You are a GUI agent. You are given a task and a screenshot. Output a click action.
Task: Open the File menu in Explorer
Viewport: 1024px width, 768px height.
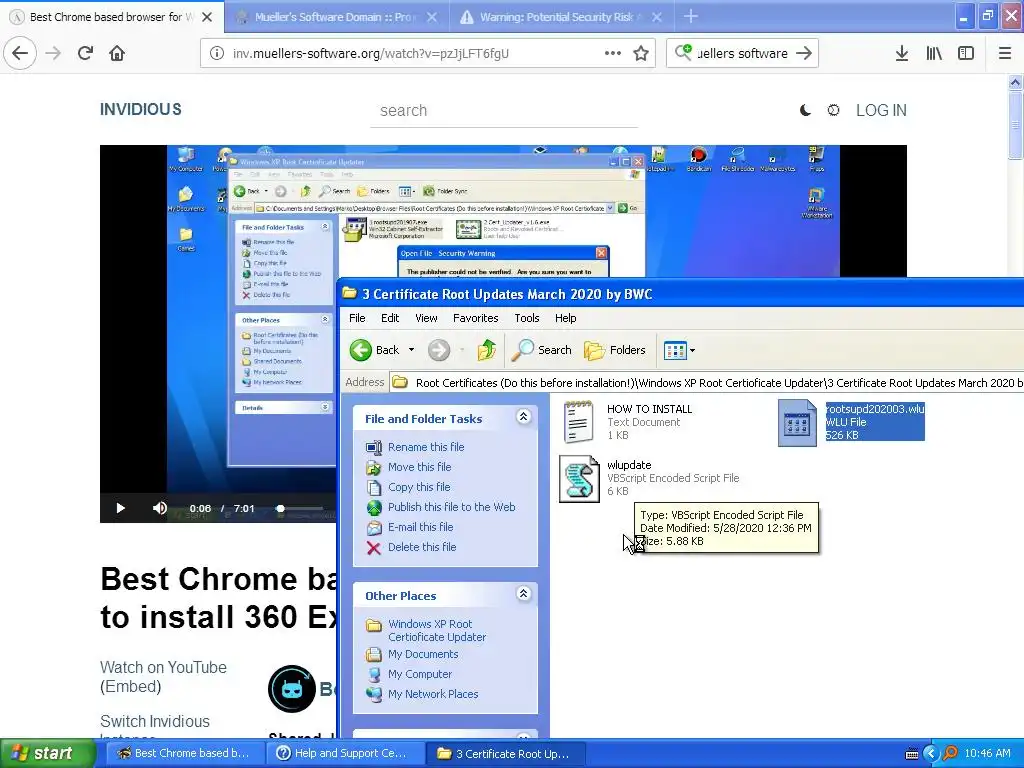tap(357, 318)
